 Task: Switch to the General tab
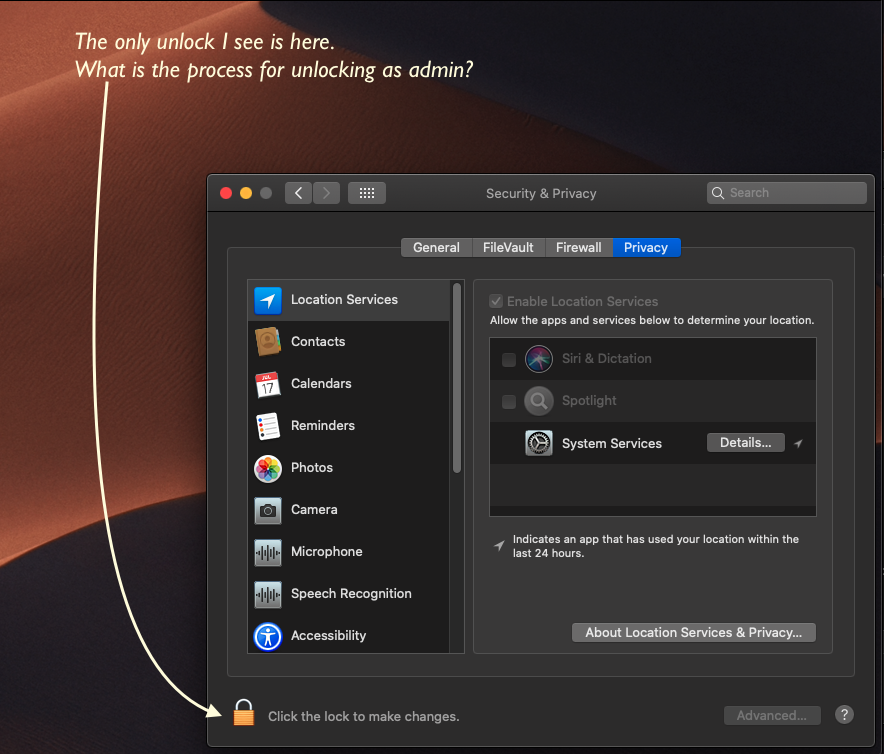436,248
